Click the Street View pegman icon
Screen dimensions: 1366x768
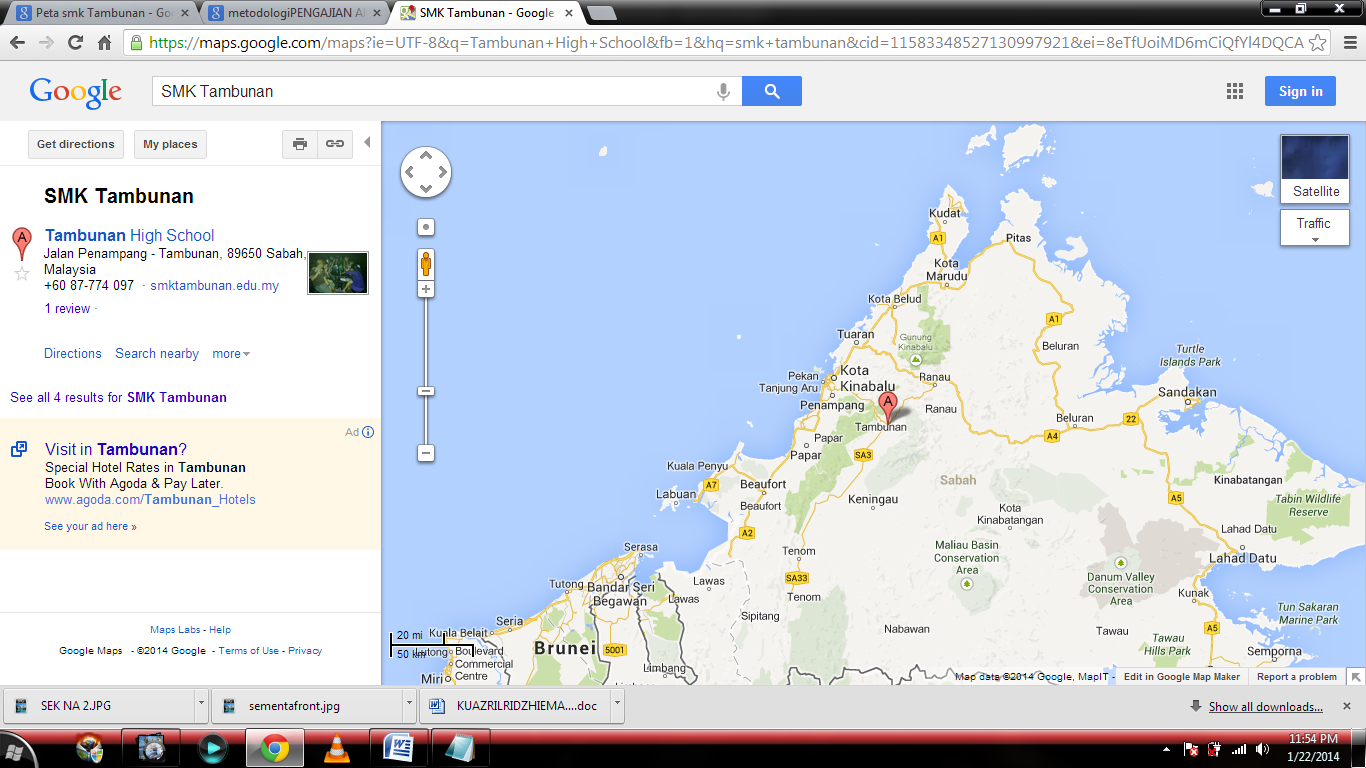(x=426, y=264)
